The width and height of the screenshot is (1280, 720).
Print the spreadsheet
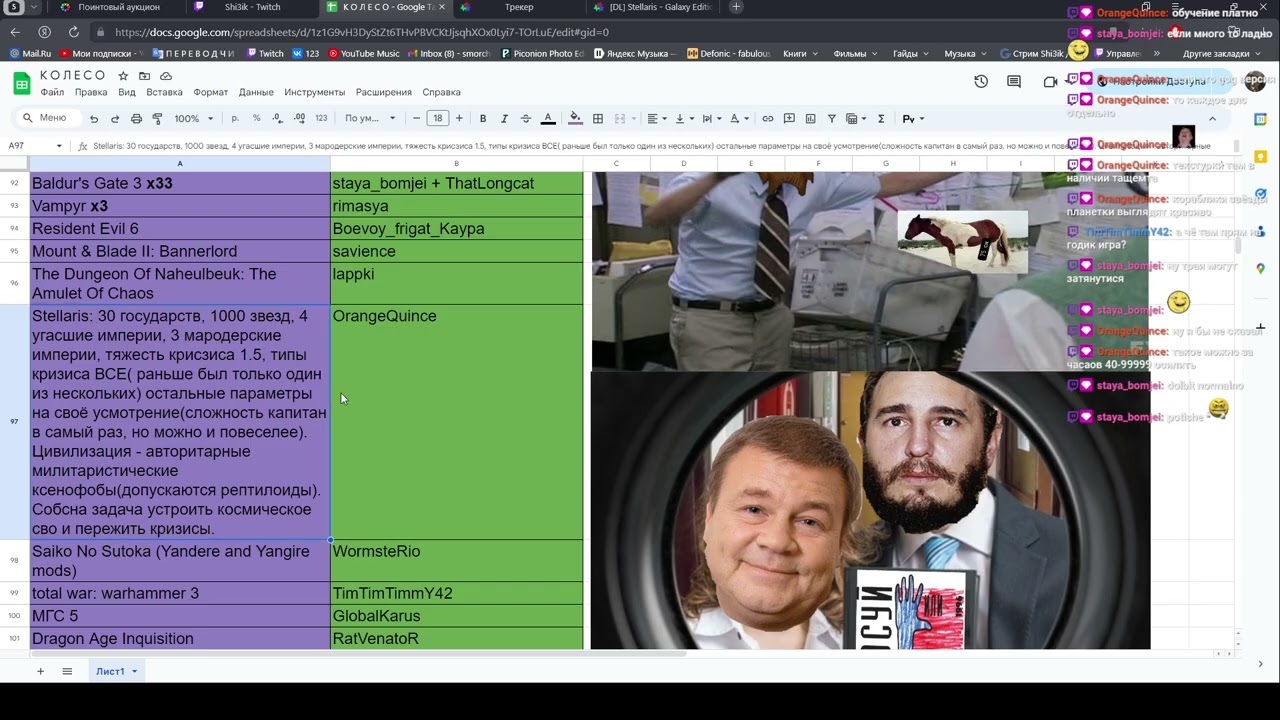click(x=136, y=118)
